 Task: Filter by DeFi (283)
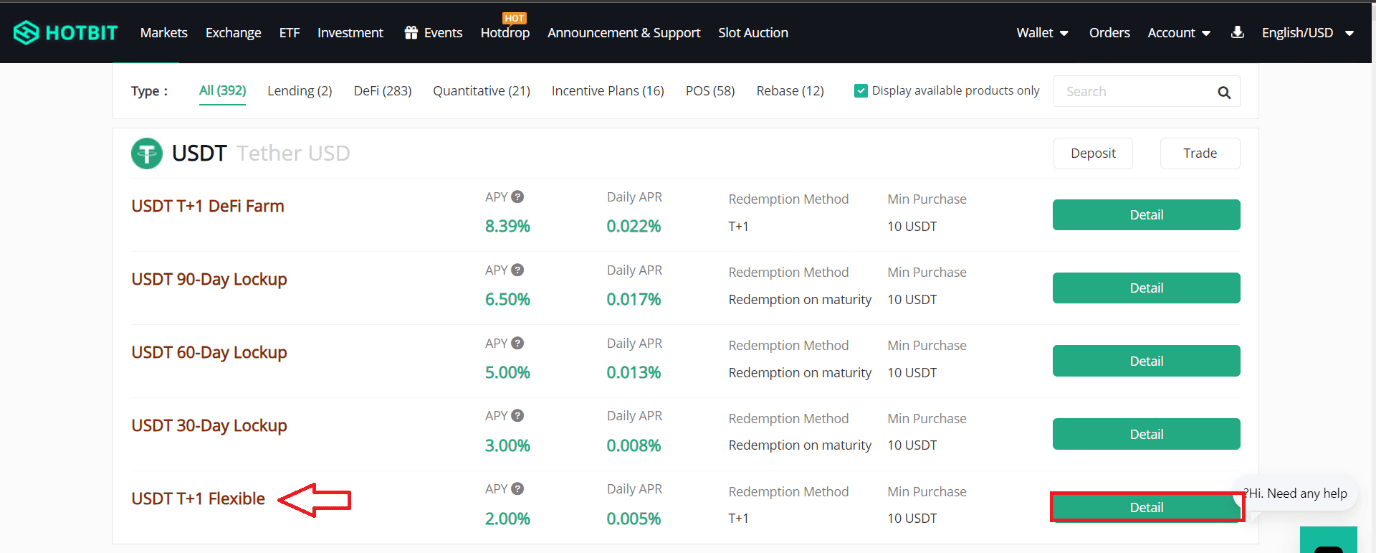[383, 90]
